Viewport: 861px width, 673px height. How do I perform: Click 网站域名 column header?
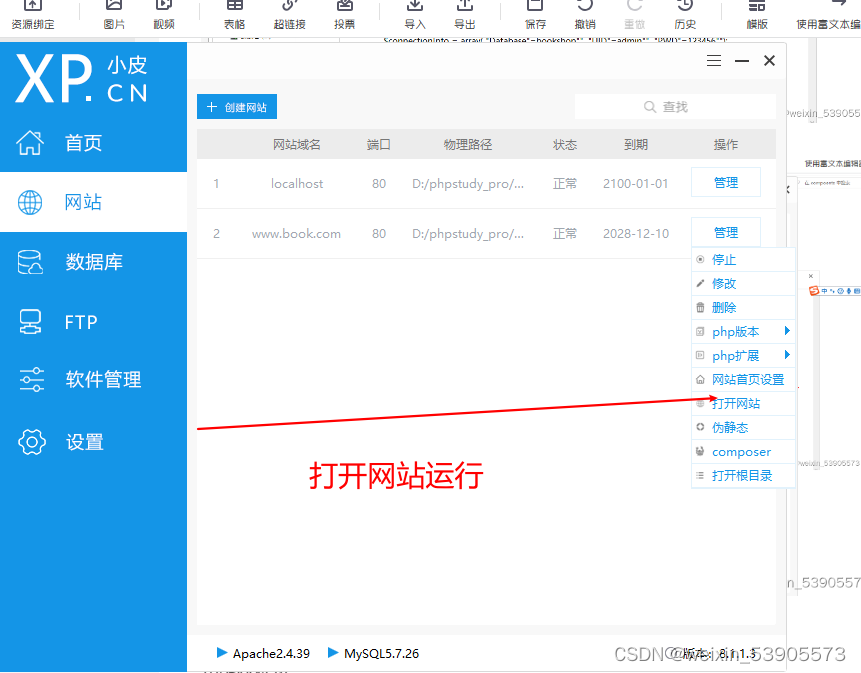297,144
